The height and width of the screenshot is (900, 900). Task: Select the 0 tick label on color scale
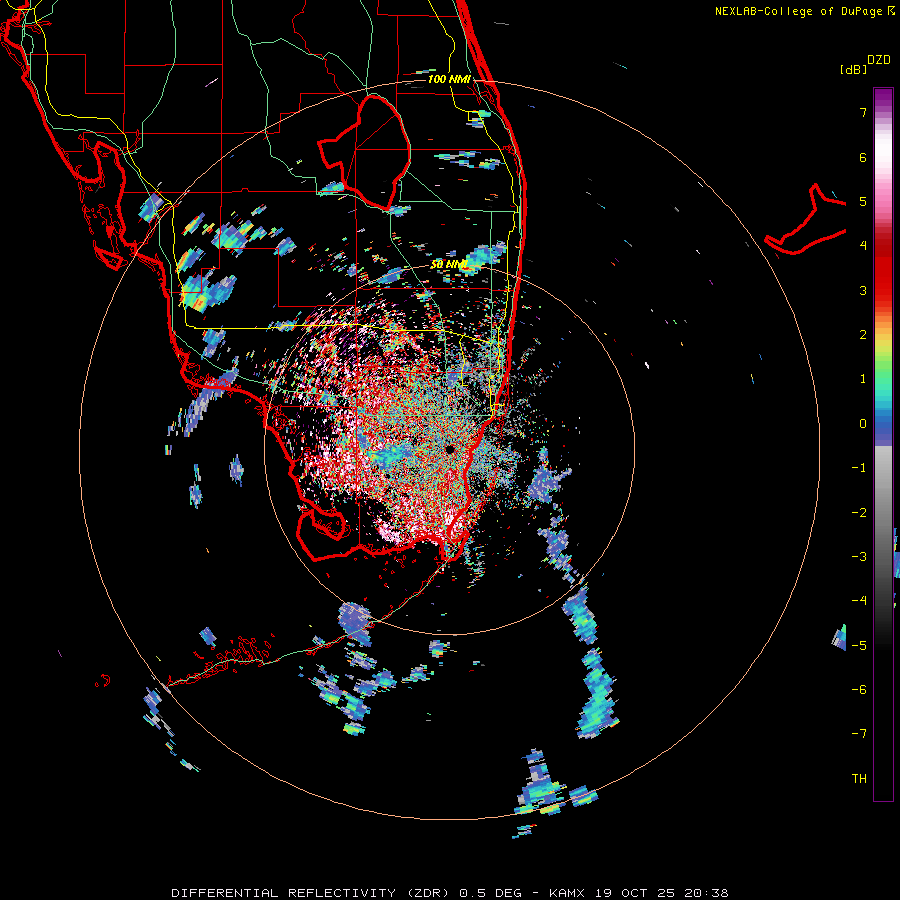863,424
